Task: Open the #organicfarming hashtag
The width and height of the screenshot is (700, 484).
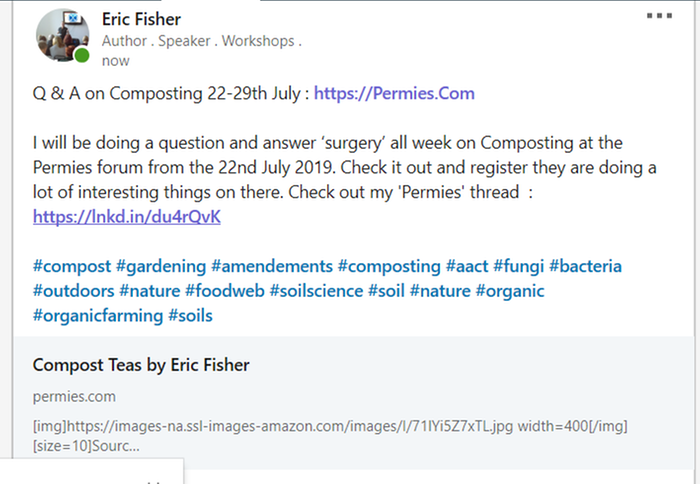Action: pyautogui.click(x=98, y=316)
